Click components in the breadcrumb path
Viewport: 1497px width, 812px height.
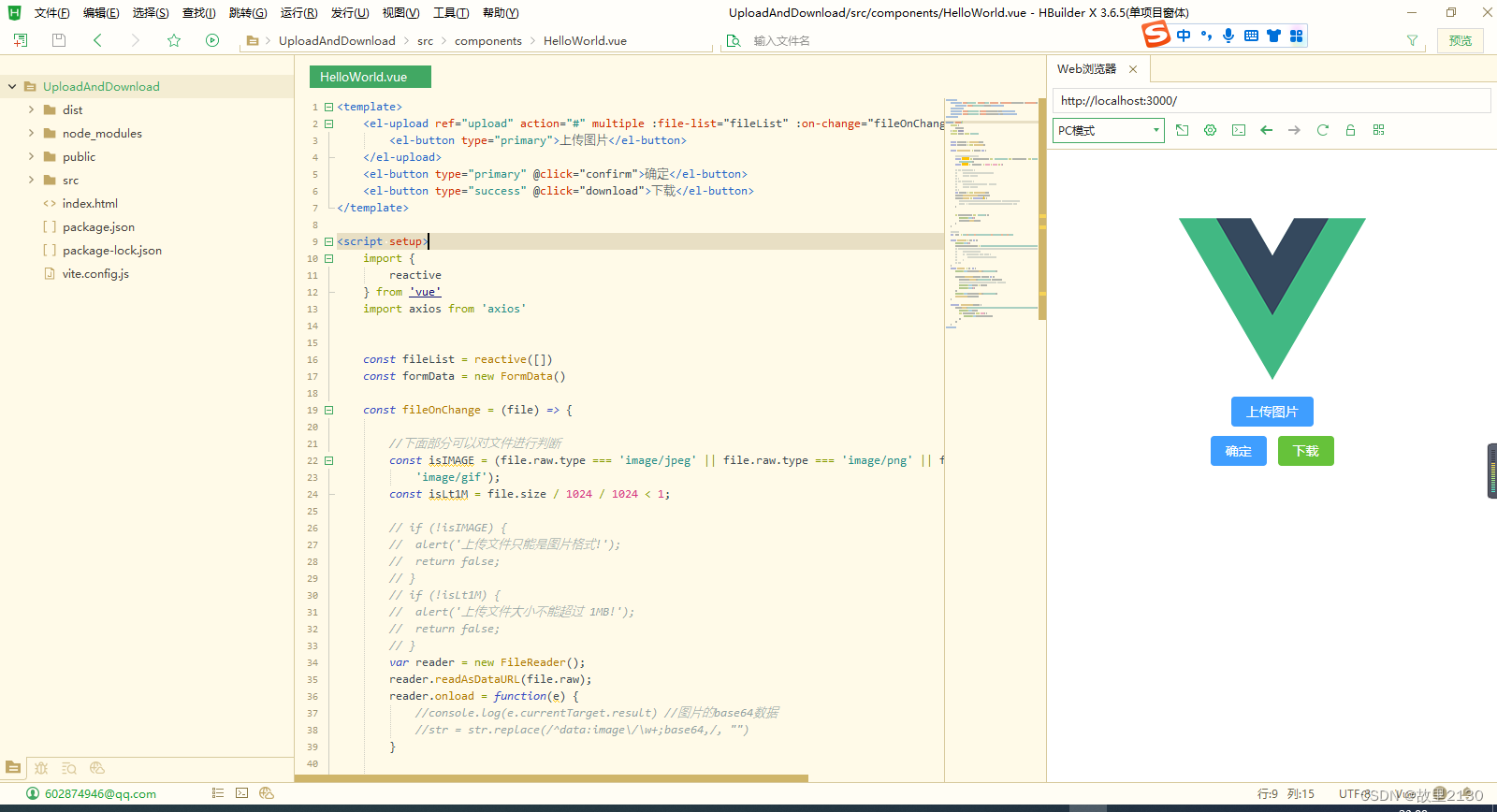click(488, 40)
